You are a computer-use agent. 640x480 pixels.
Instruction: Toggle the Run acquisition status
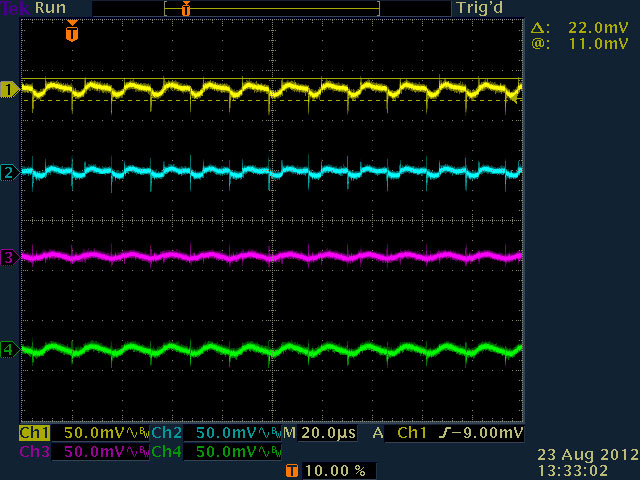(51, 8)
